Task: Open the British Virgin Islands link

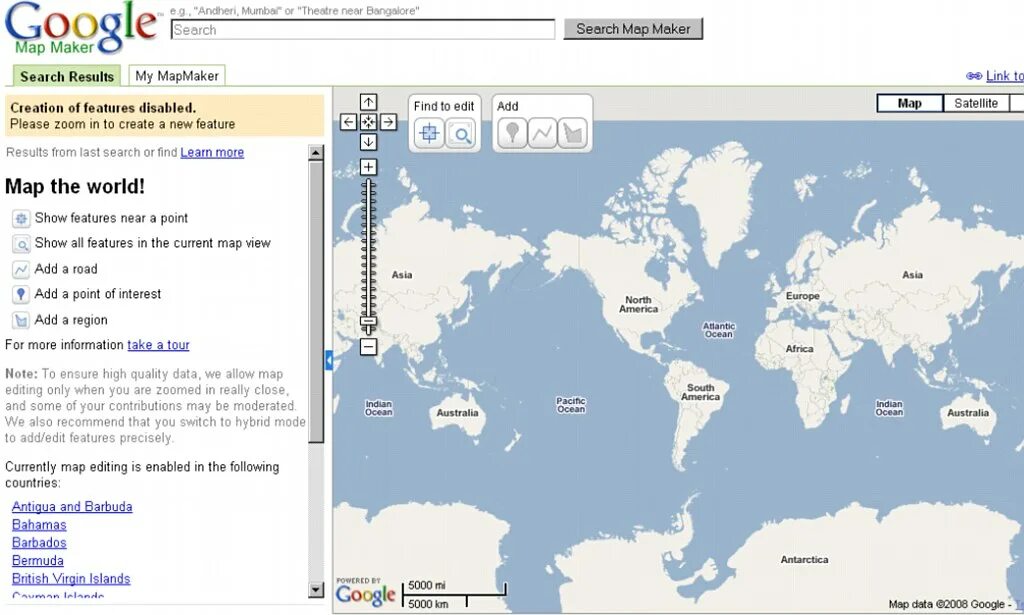Action: pos(71,578)
